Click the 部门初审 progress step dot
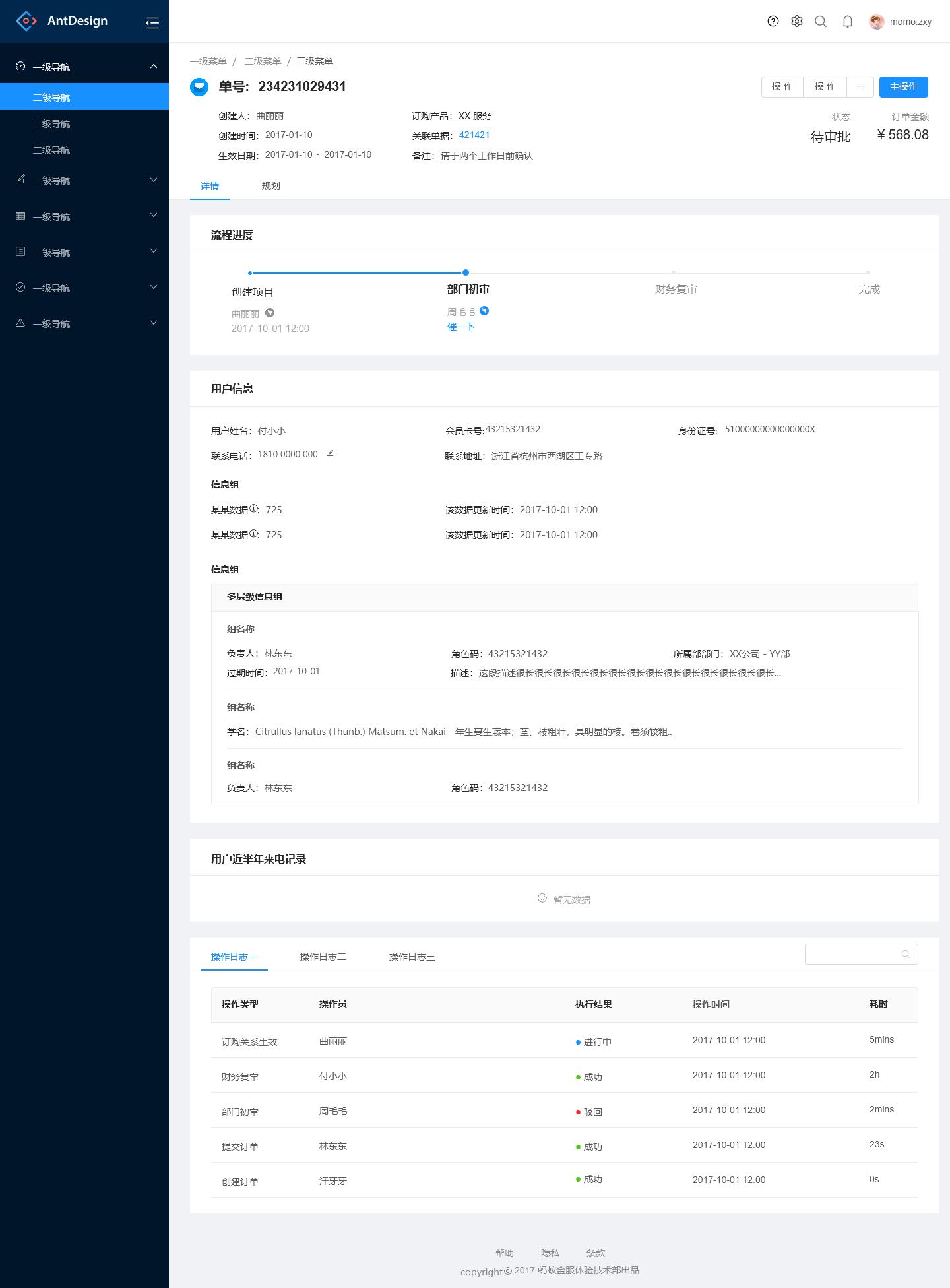 pos(466,273)
